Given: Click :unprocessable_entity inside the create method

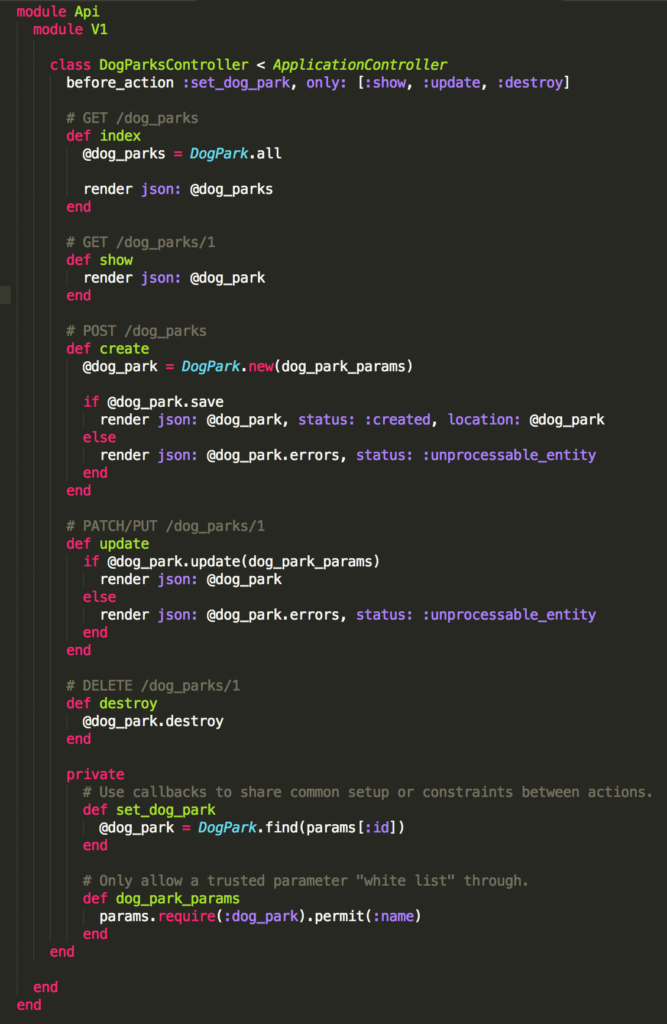Looking at the screenshot, I should [509, 455].
